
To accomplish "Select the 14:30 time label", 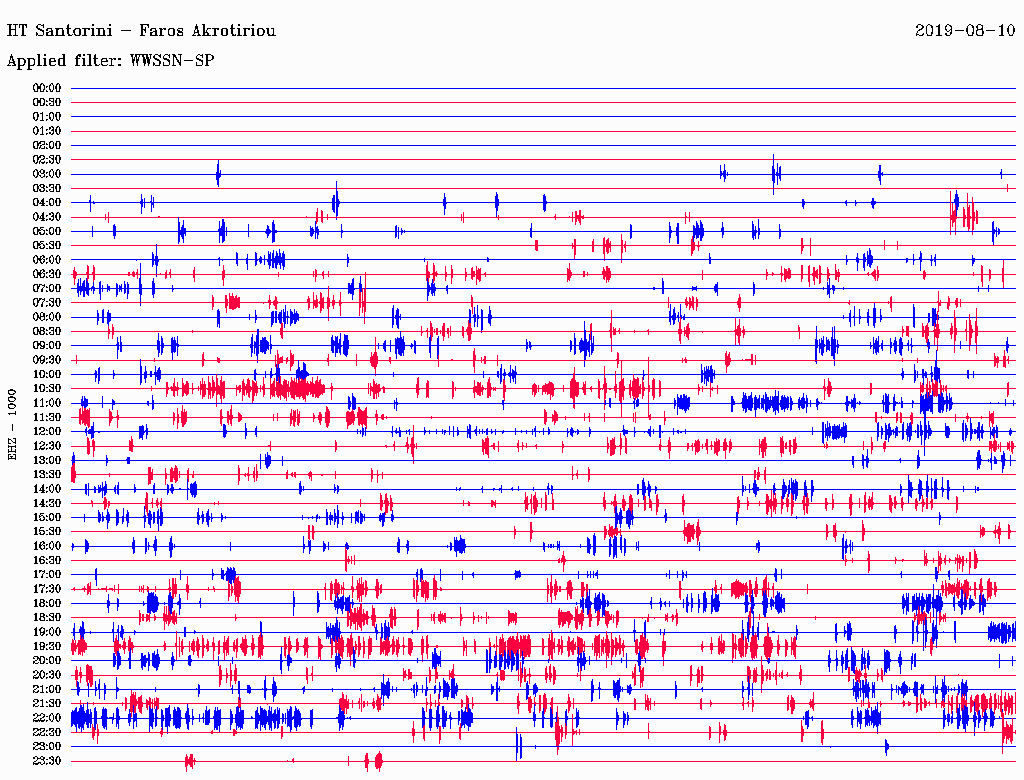I will pos(47,504).
